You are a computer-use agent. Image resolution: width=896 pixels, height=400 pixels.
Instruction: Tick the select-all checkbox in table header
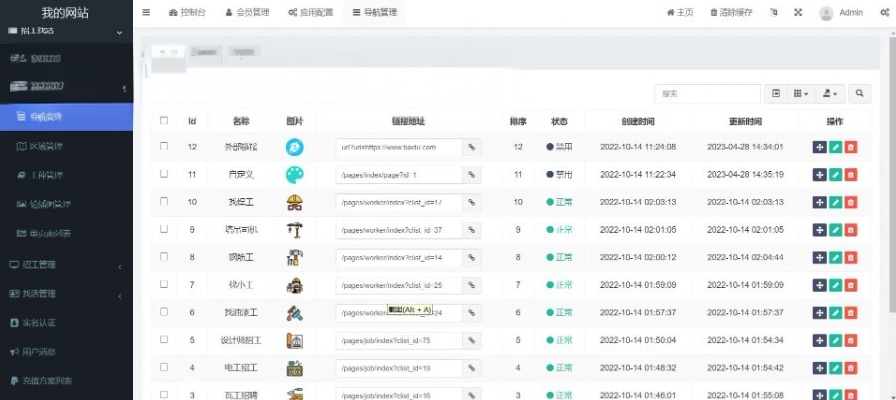(164, 121)
